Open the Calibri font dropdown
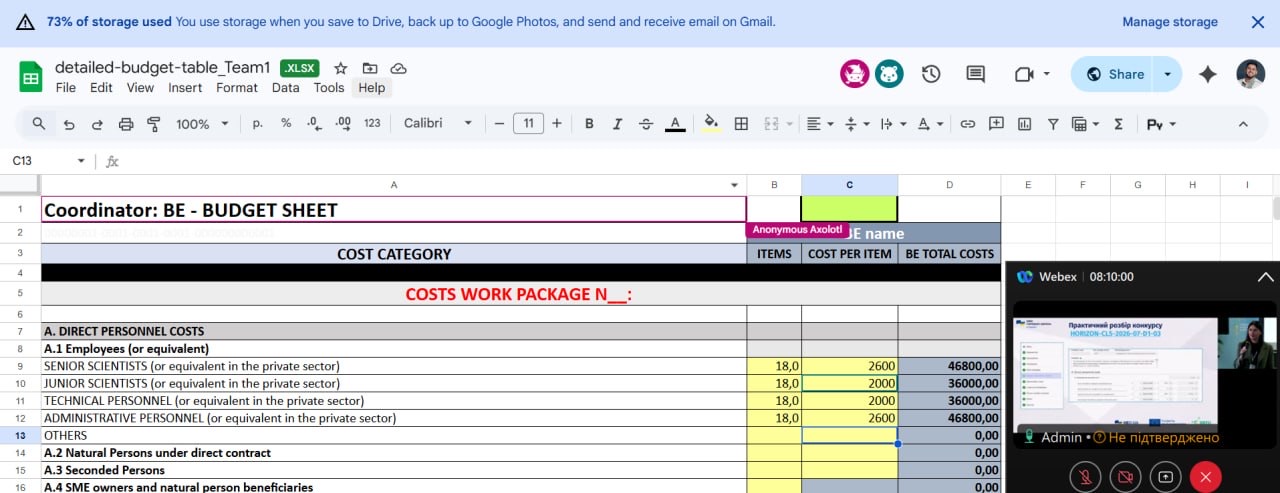The image size is (1280, 493). pos(438,124)
